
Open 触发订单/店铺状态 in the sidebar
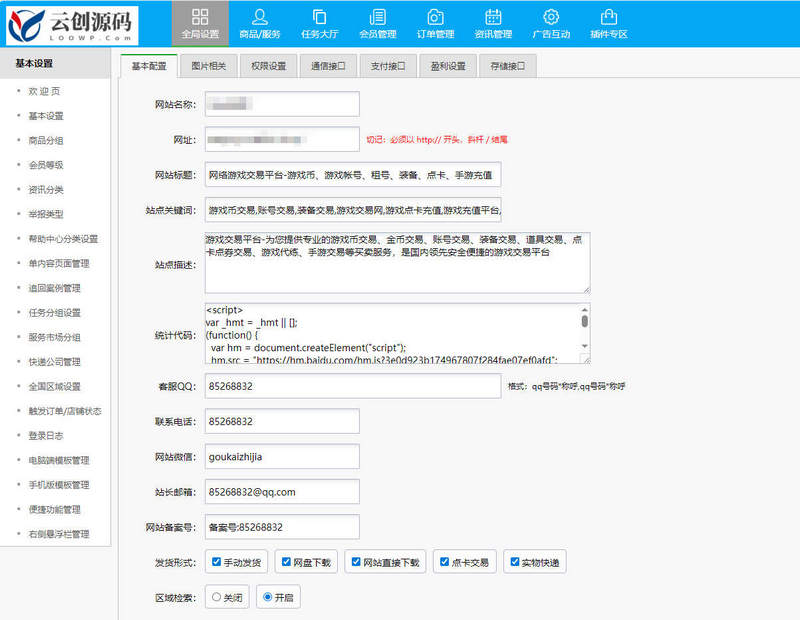click(x=65, y=411)
